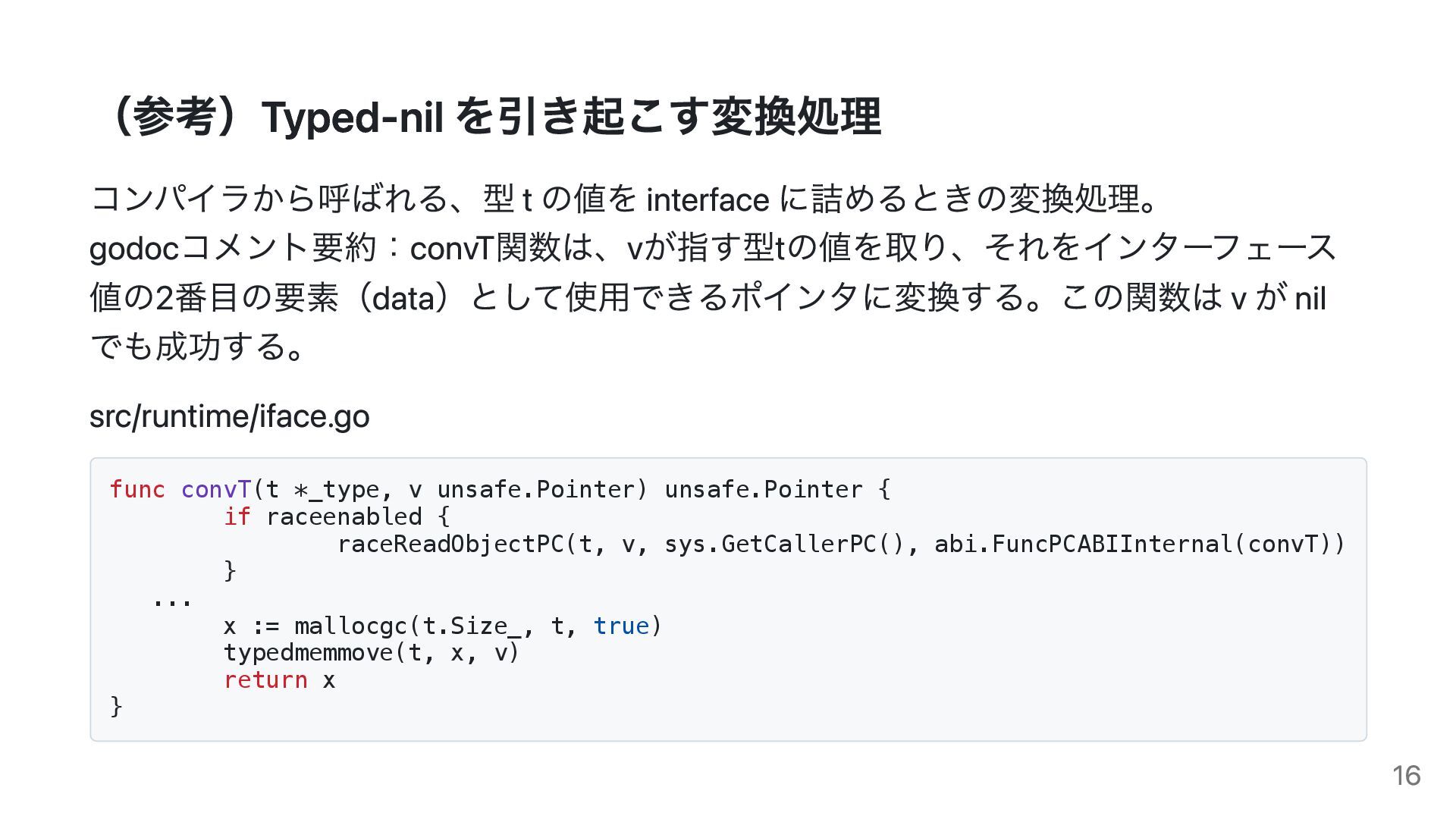Click the slide page number 16

coord(1406,776)
